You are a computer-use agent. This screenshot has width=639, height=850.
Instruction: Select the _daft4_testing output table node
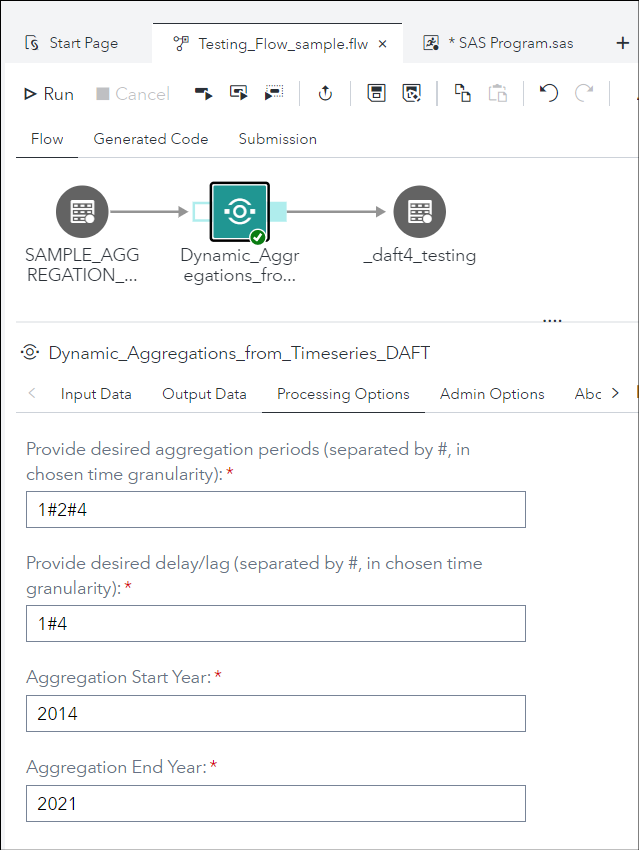419,211
